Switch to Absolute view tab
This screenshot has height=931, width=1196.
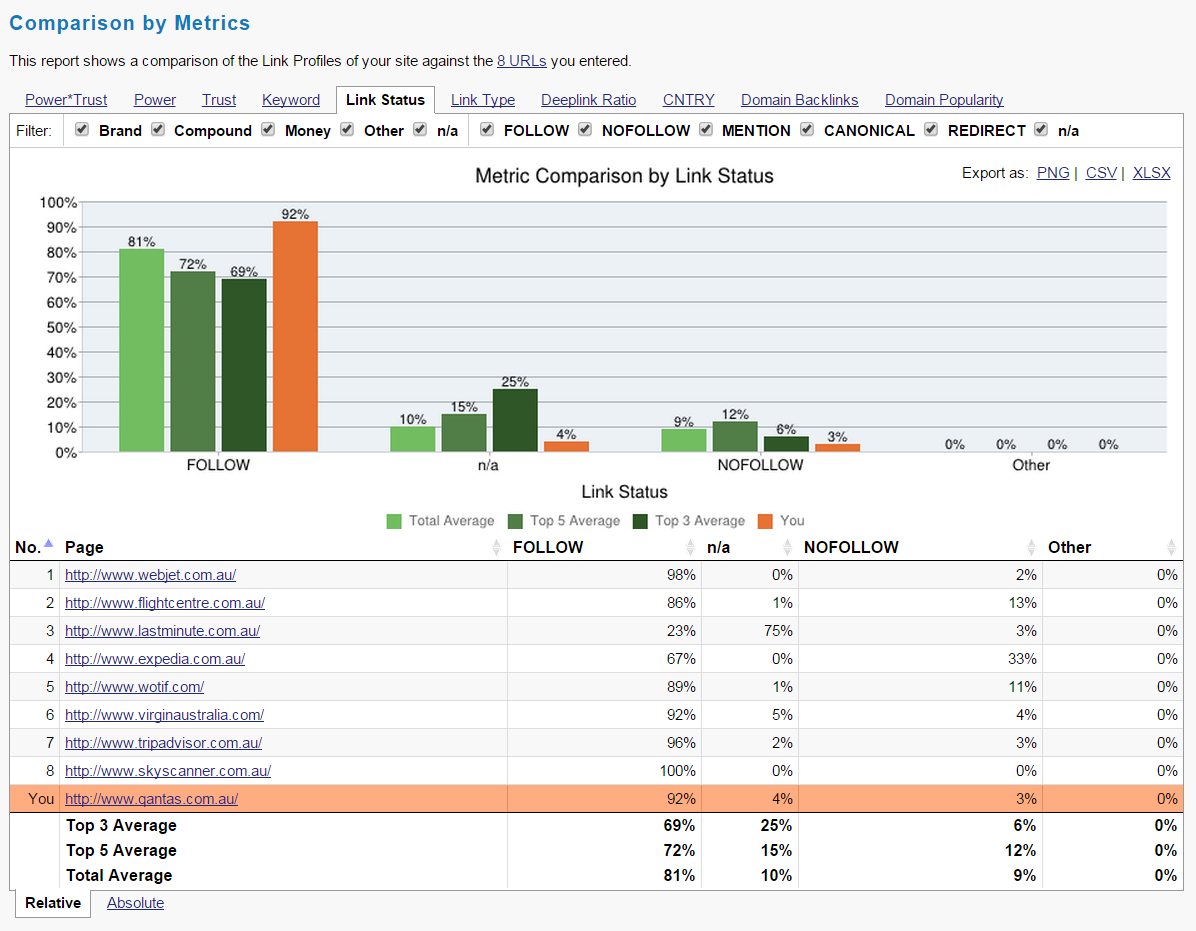(135, 903)
